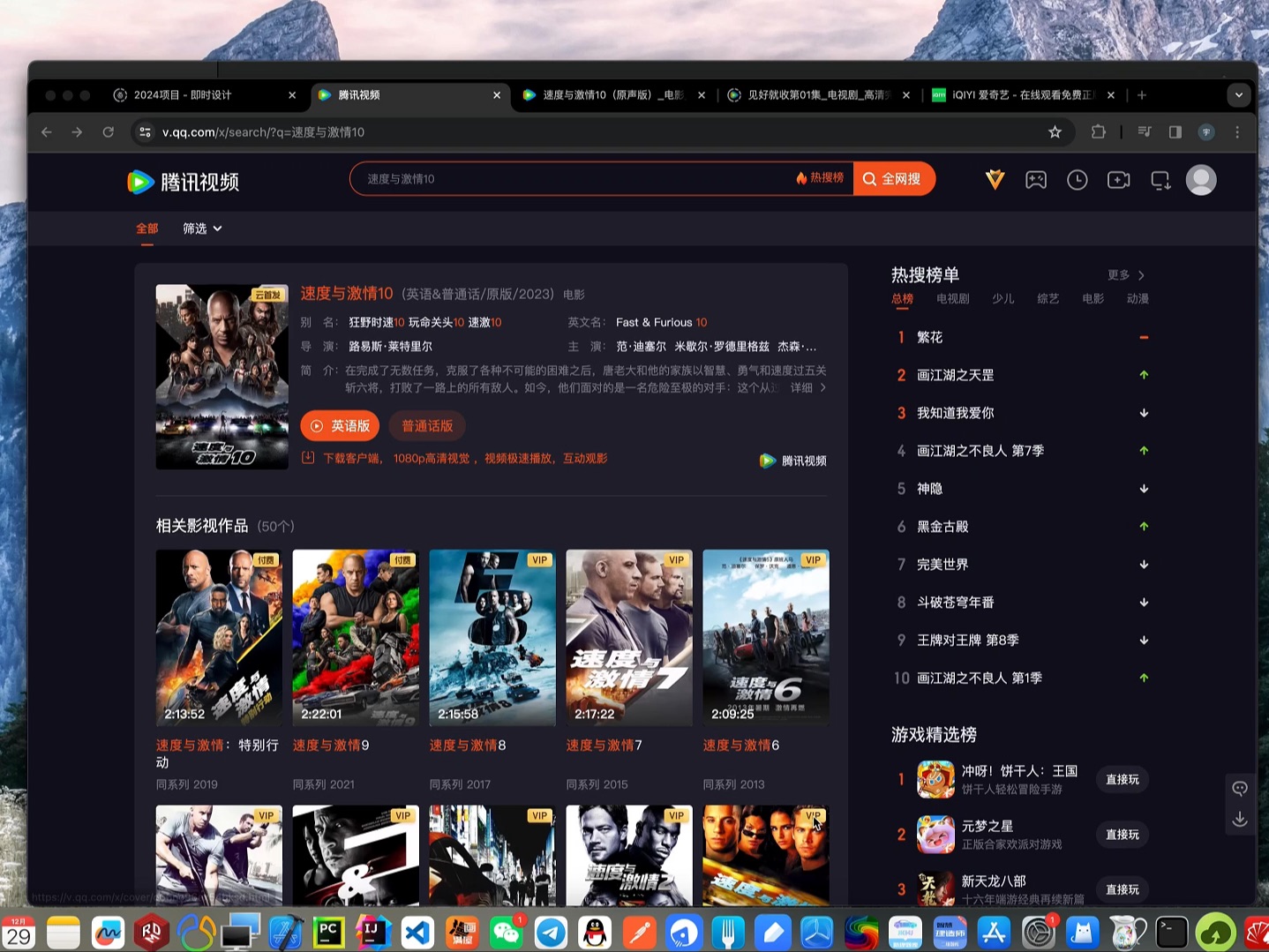The height and width of the screenshot is (952, 1269).
Task: Choose the 普通话版 version
Action: point(427,426)
